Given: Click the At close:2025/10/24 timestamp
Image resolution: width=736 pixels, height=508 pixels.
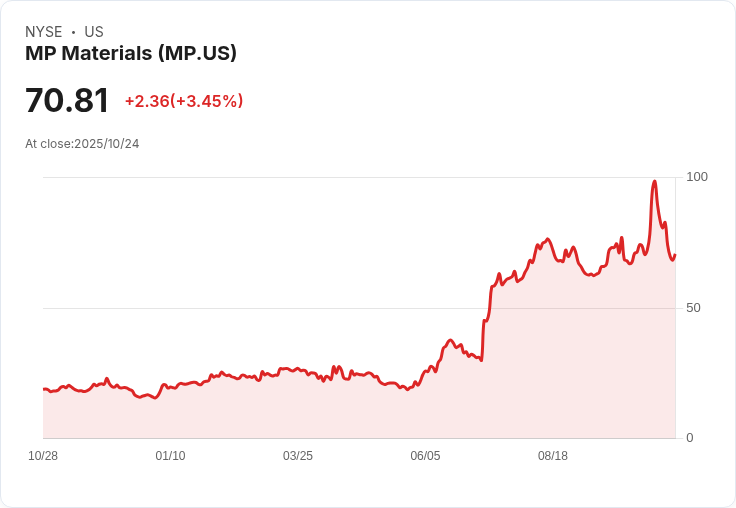Looking at the screenshot, I should tap(82, 144).
